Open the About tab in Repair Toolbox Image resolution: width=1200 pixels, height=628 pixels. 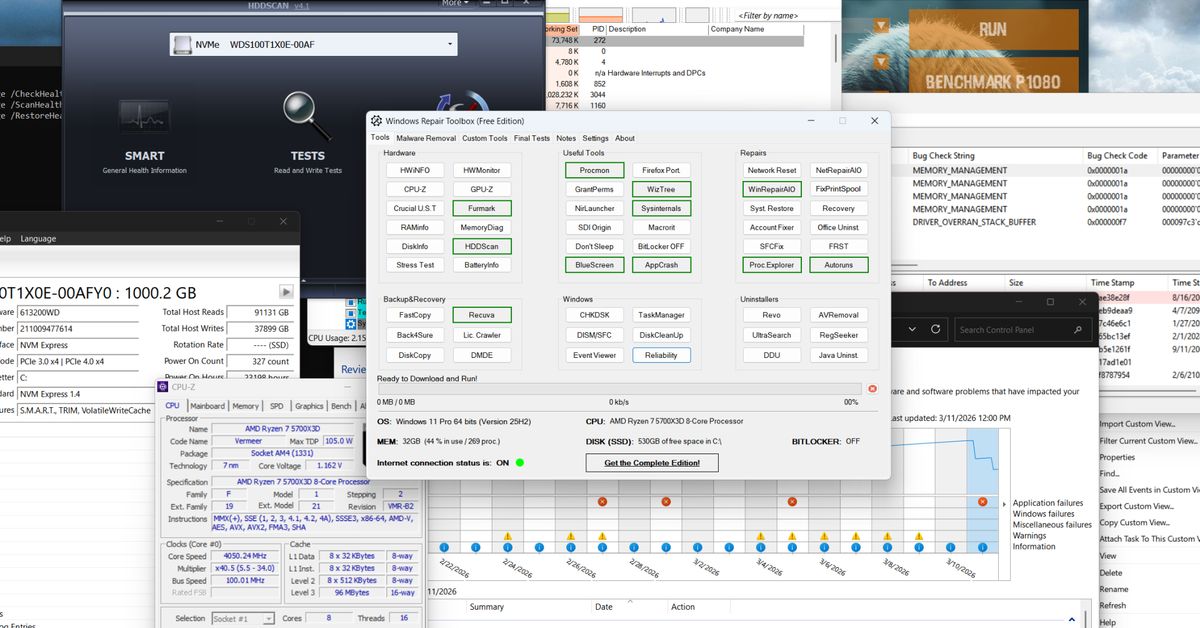click(x=625, y=138)
